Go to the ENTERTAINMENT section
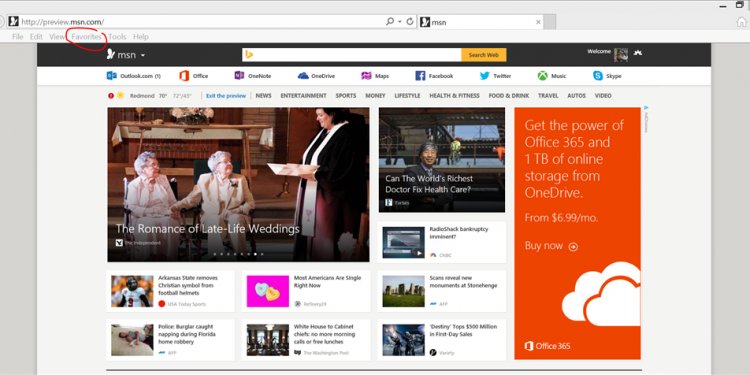The width and height of the screenshot is (750, 375). click(x=303, y=96)
